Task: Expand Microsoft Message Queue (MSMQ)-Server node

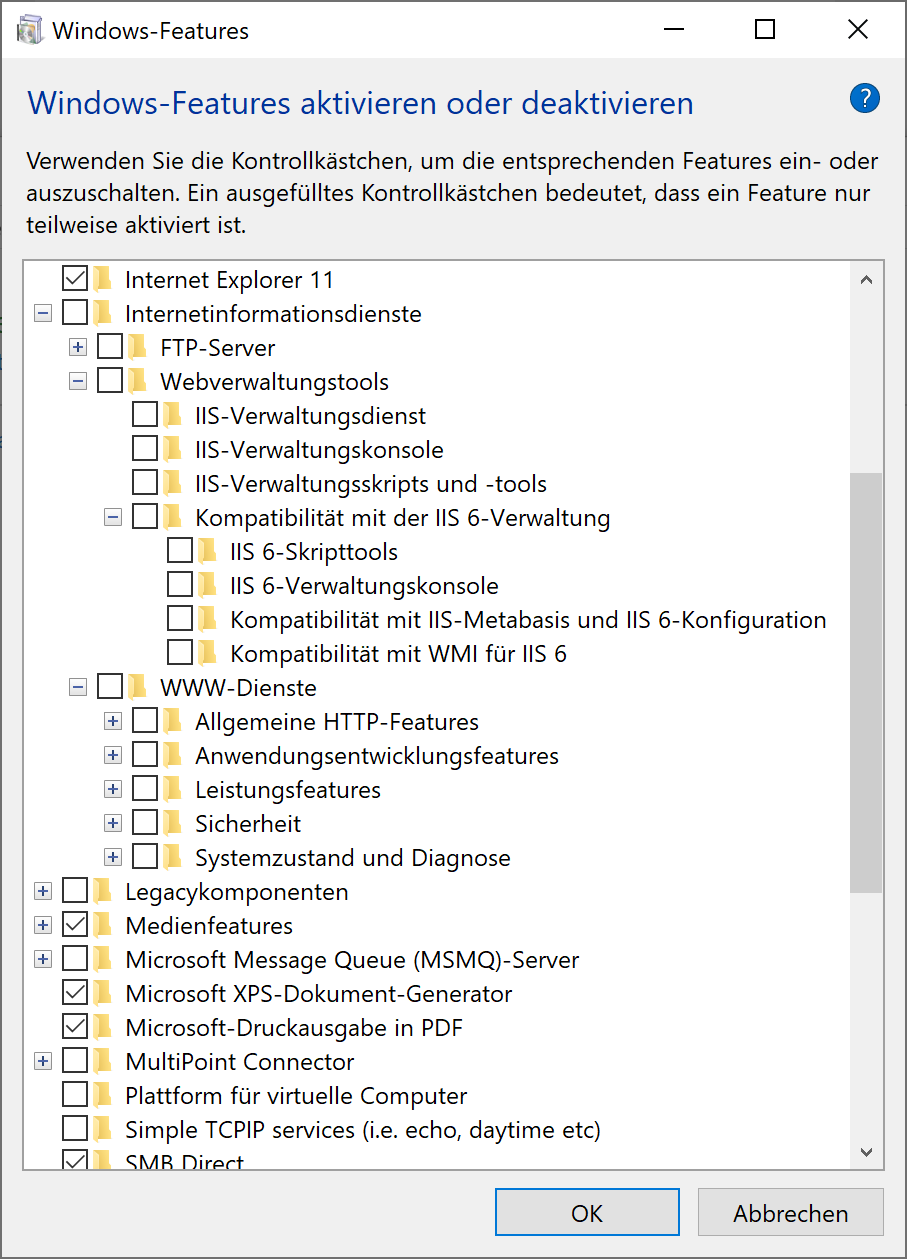Action: 43,960
